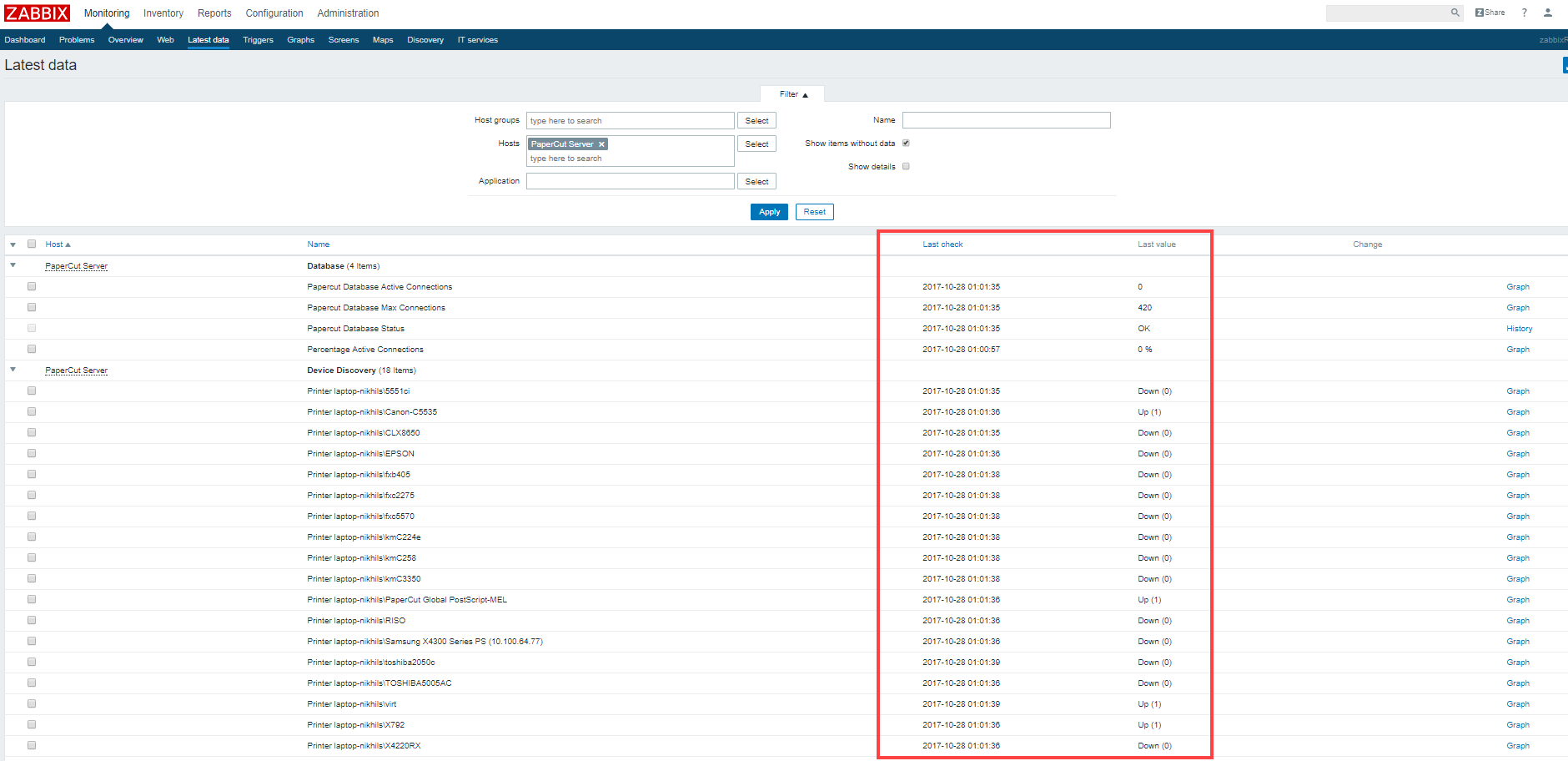
Task: Click the Apply button
Action: (768, 211)
